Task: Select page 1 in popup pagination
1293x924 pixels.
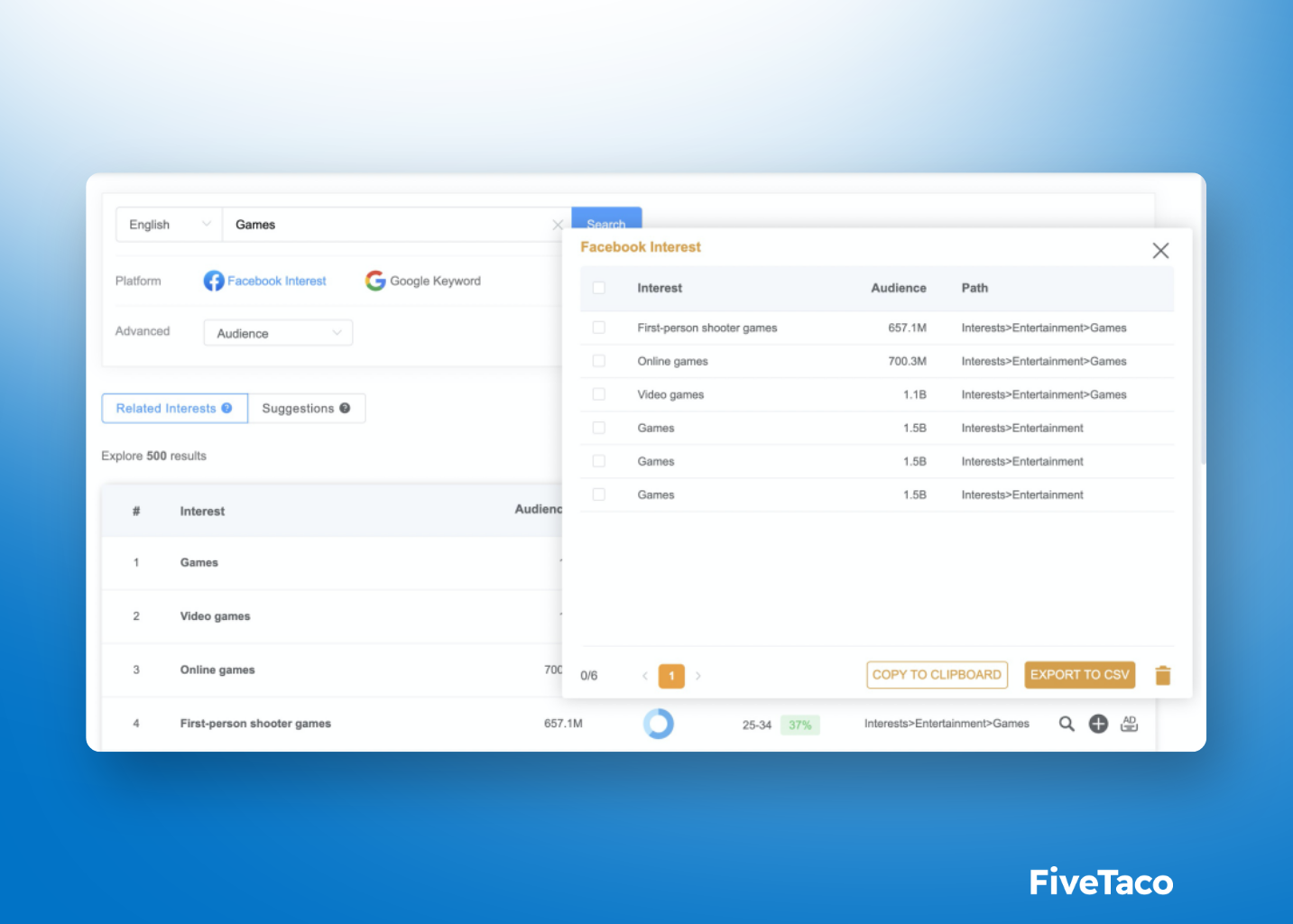Action: click(671, 676)
